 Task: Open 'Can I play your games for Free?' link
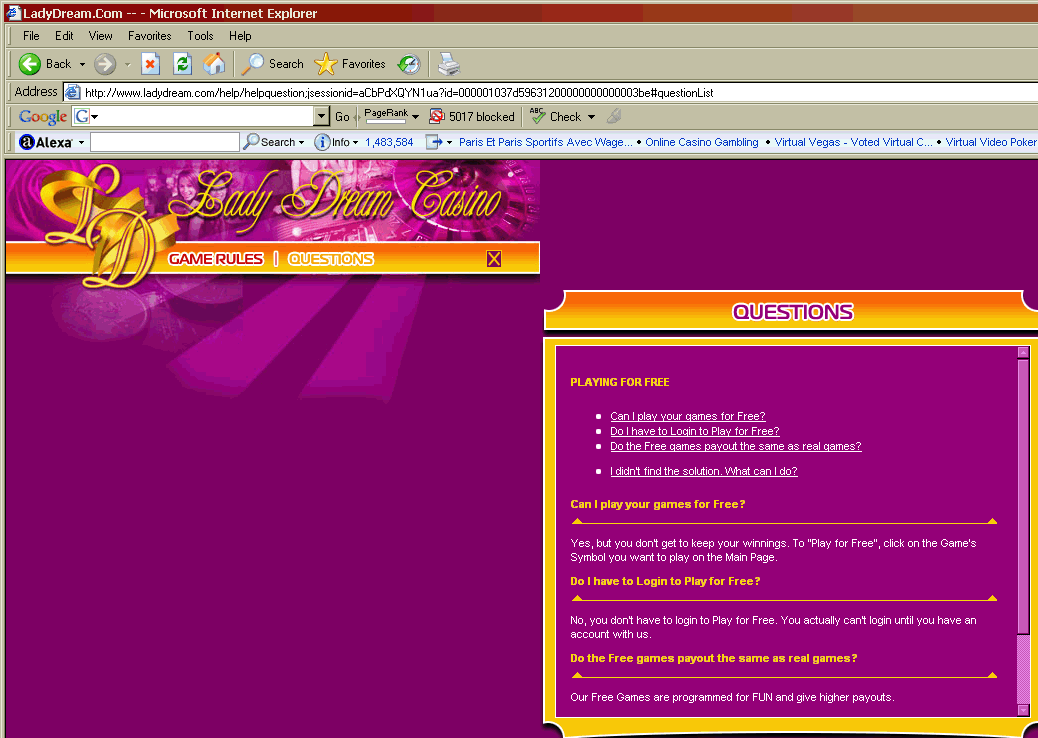(x=688, y=416)
